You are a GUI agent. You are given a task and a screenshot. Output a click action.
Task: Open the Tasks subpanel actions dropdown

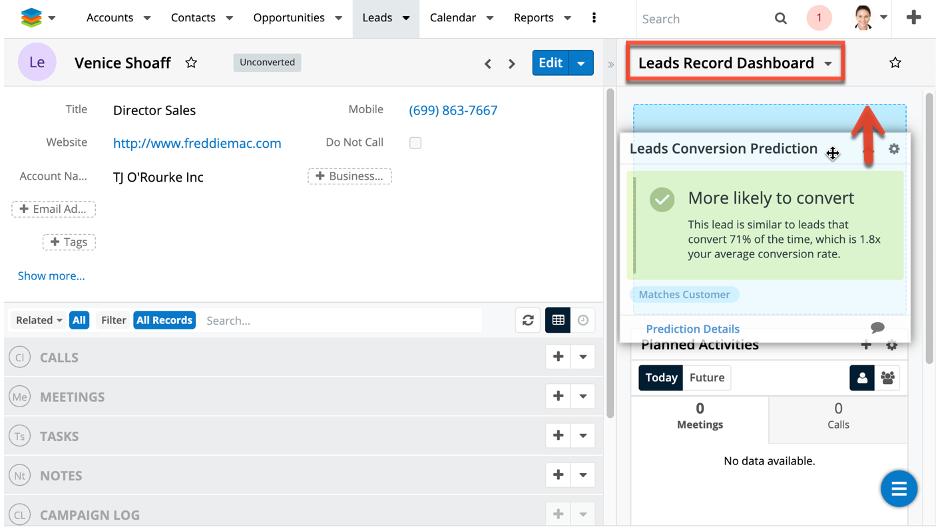pos(583,436)
